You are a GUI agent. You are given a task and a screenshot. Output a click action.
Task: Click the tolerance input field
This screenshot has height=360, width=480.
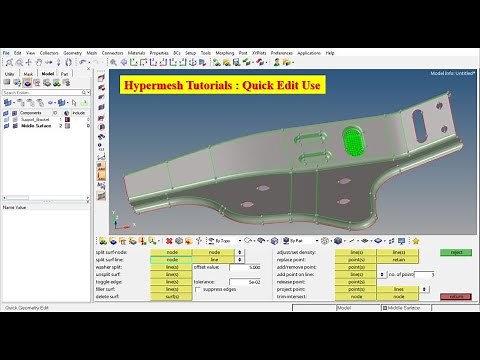point(245,282)
